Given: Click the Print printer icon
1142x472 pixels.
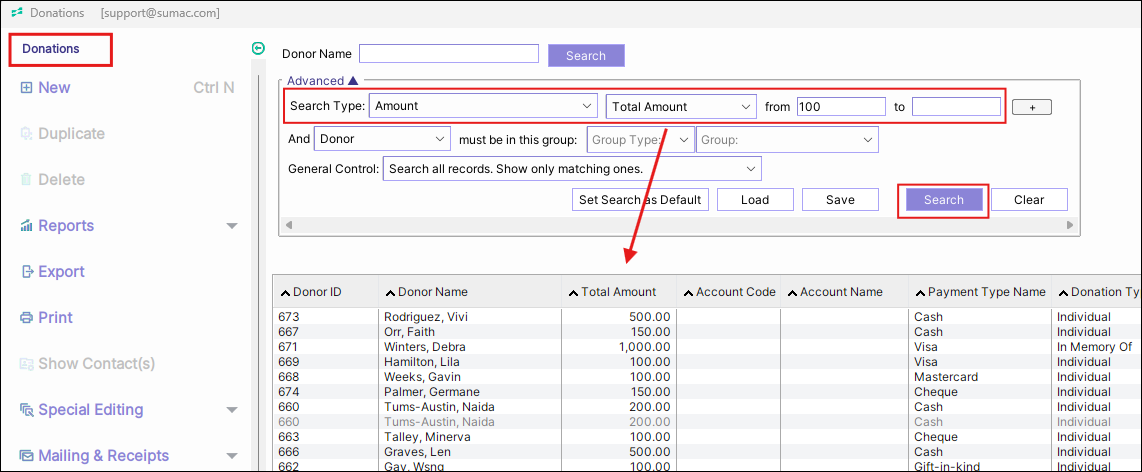Looking at the screenshot, I should point(27,318).
